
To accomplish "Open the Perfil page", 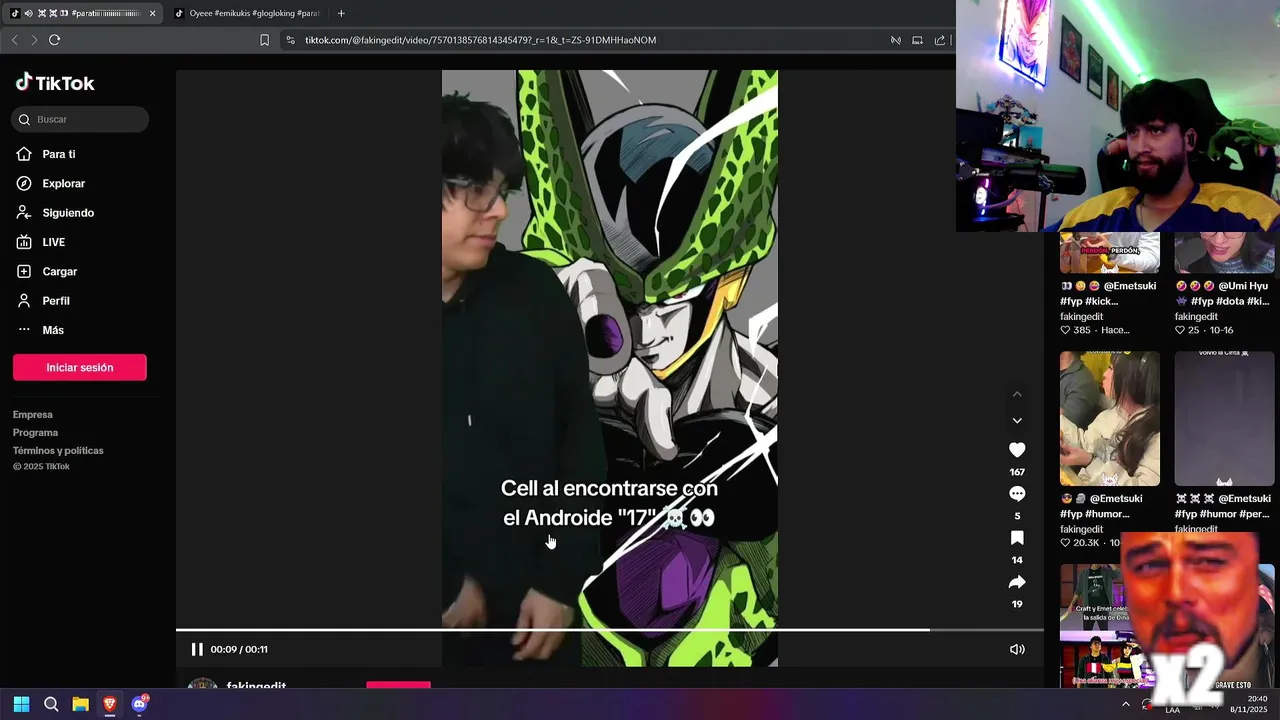I will coord(43,300).
